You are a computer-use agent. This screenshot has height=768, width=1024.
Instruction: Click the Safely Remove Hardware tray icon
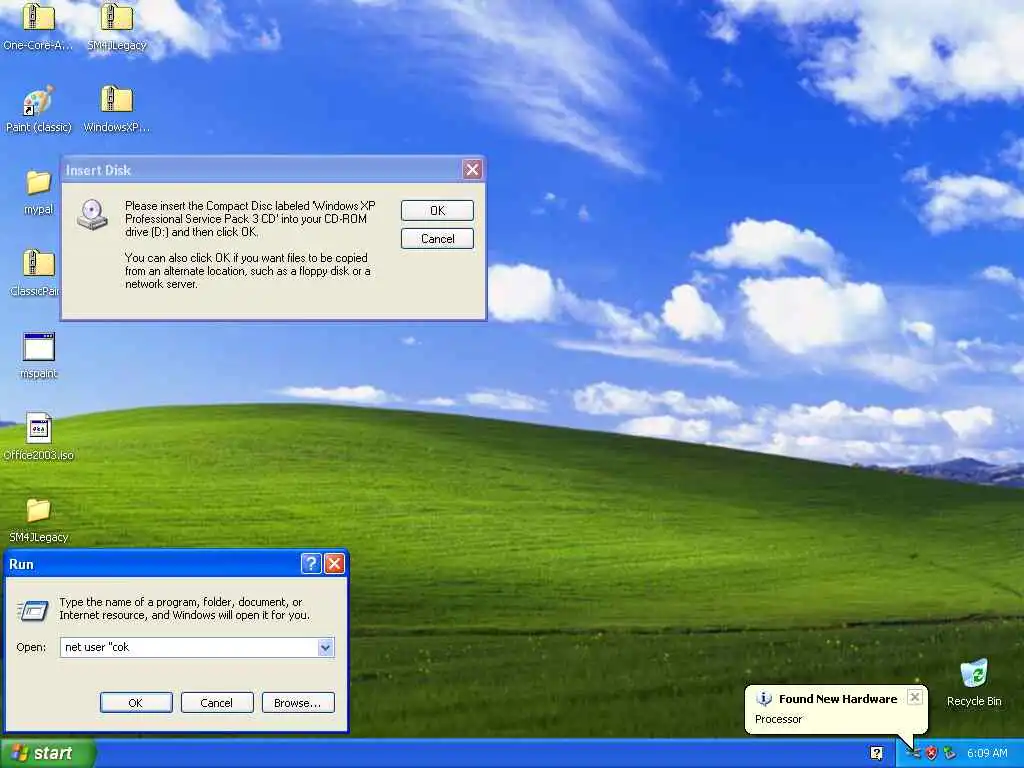(x=949, y=753)
